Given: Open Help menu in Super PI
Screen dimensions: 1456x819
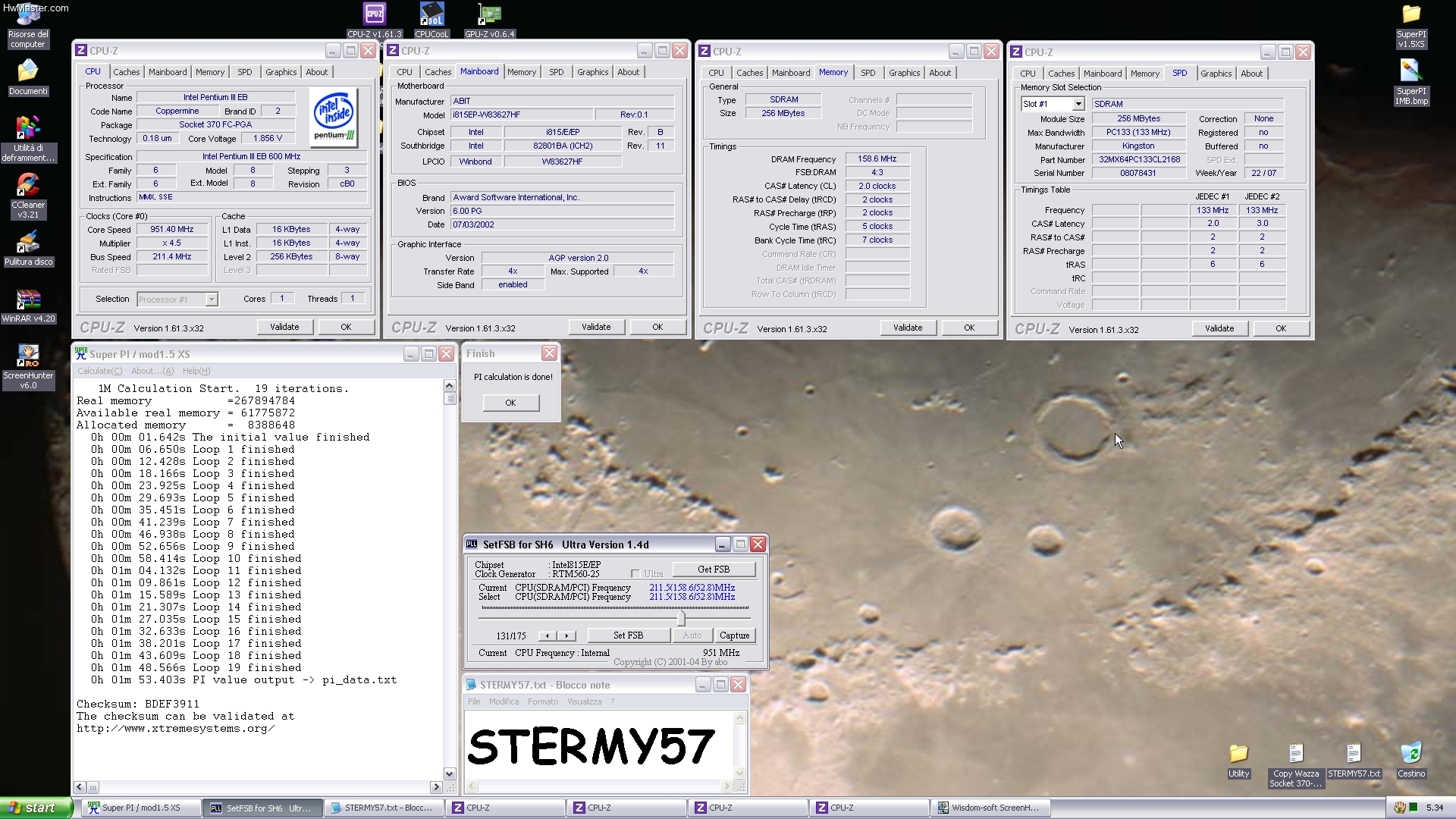Looking at the screenshot, I should [196, 371].
